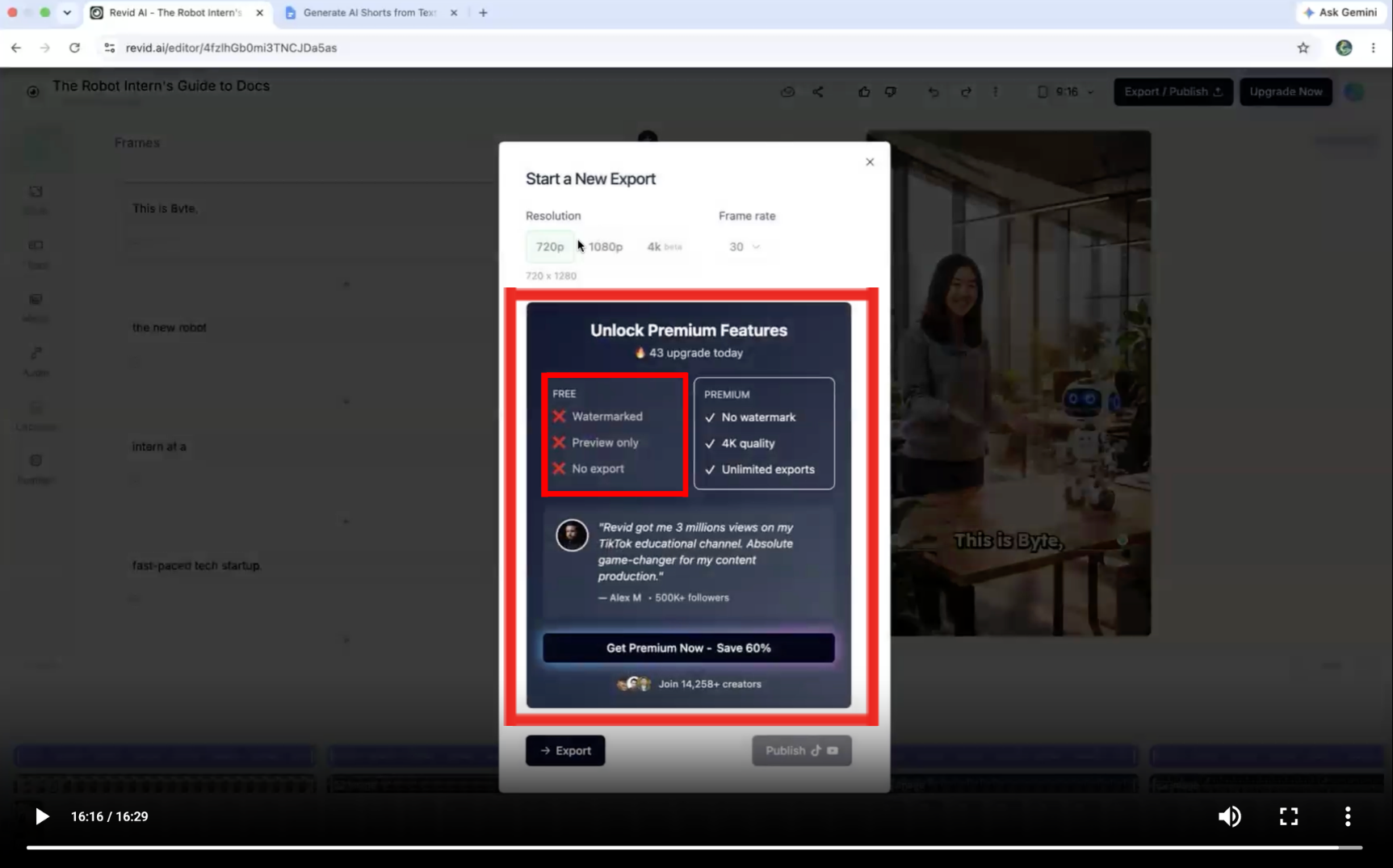This screenshot has width=1393, height=868.
Task: Click the thumbs down icon
Action: click(x=891, y=92)
